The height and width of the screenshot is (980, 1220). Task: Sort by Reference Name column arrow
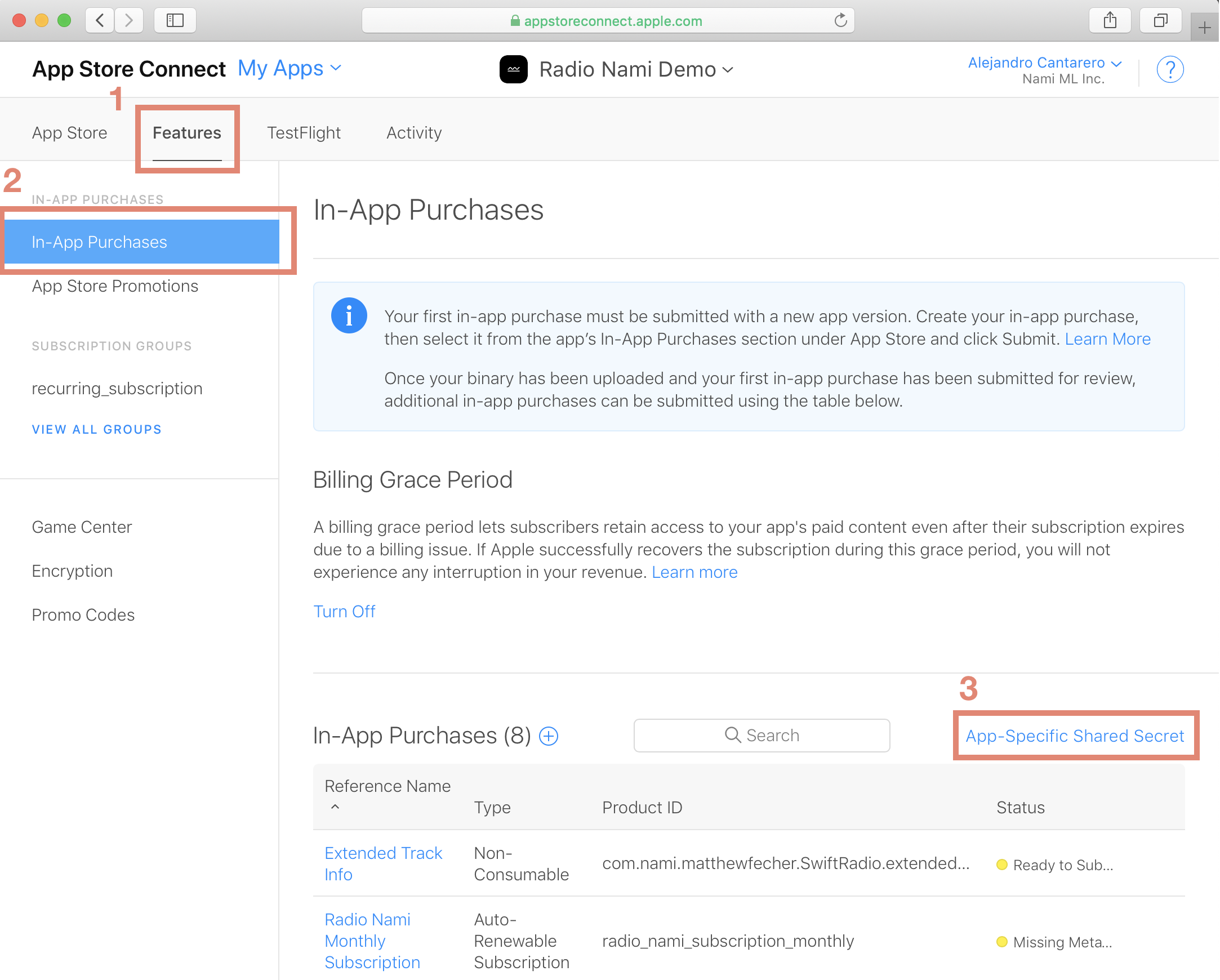coord(335,808)
